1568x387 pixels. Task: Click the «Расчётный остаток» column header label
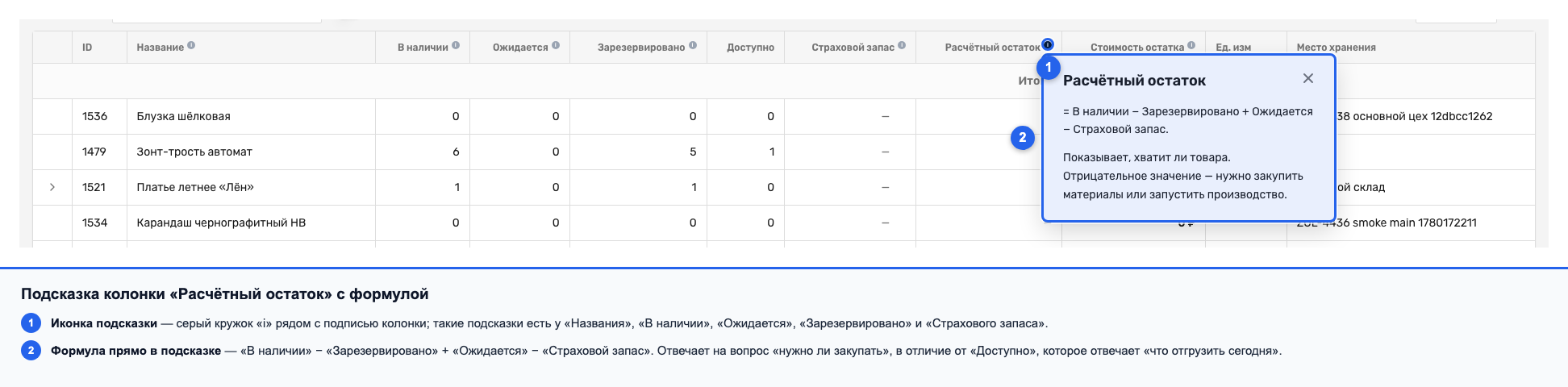992,48
